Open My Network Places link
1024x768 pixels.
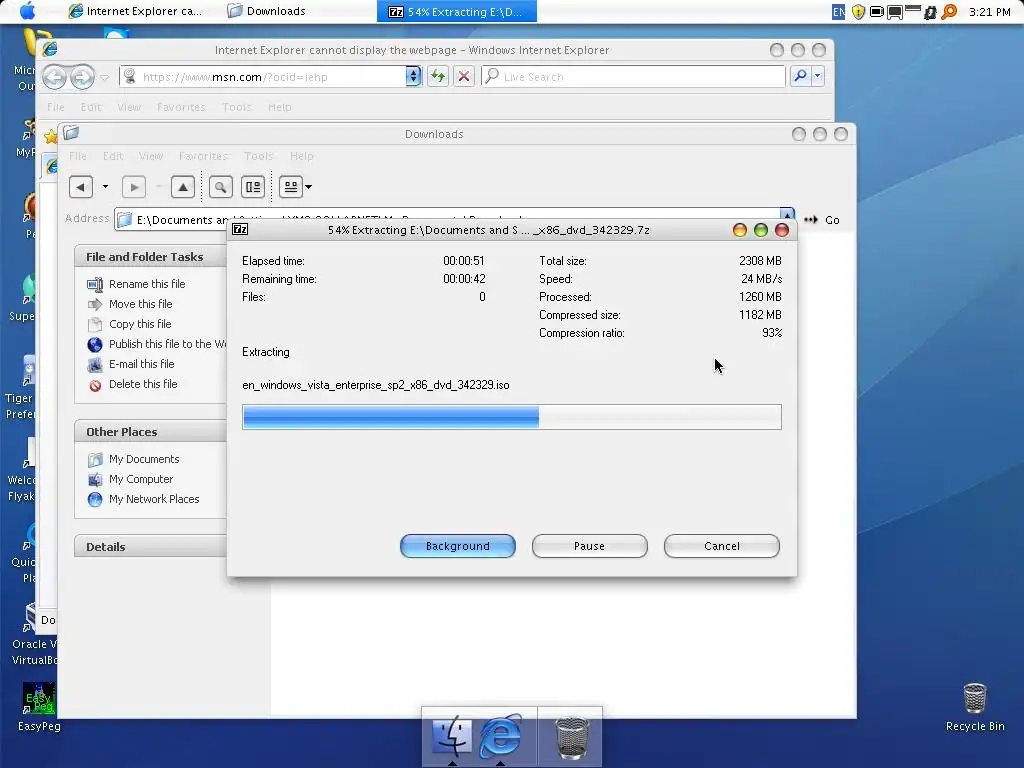pos(154,500)
